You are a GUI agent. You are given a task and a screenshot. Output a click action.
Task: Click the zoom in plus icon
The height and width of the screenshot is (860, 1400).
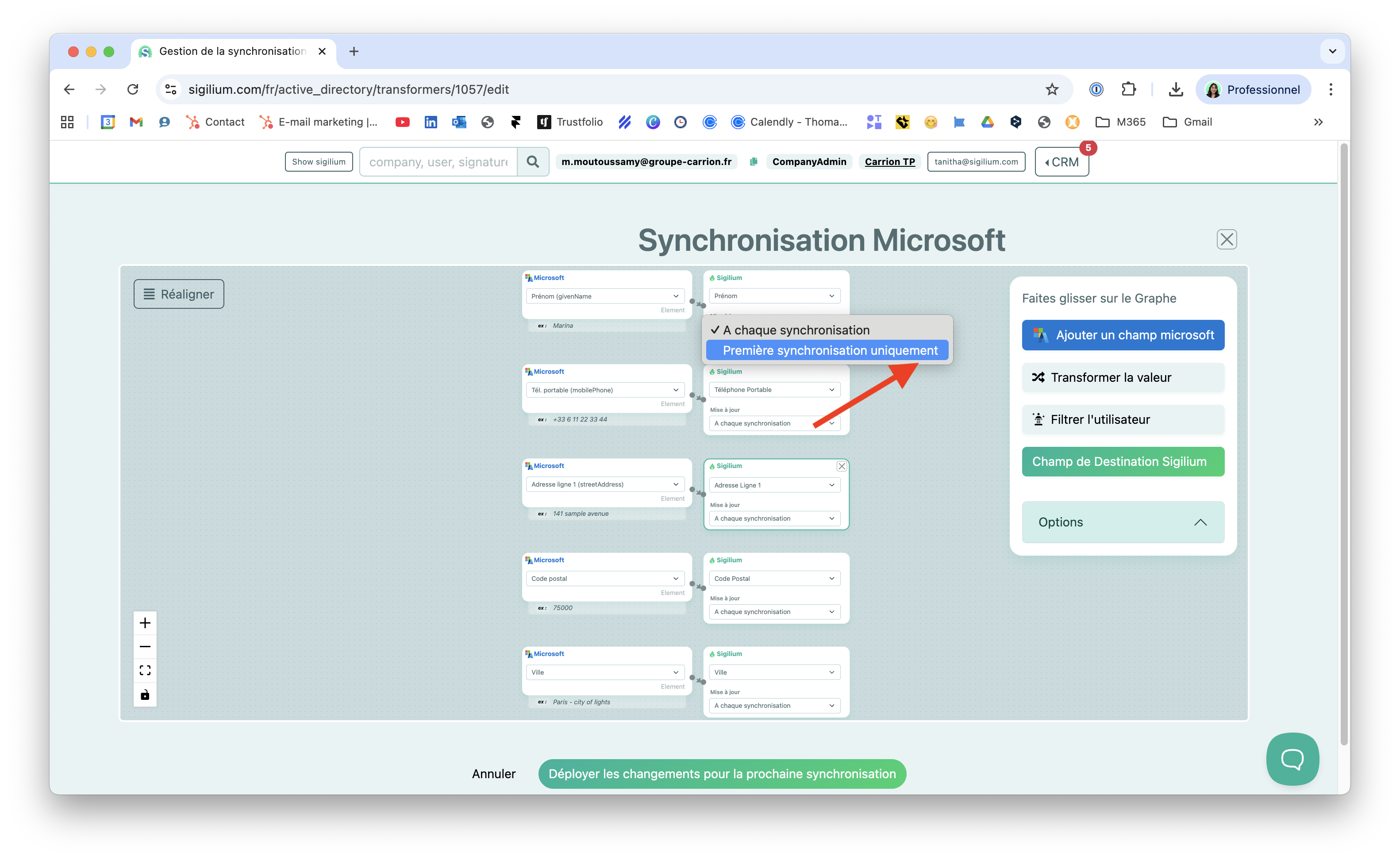145,623
